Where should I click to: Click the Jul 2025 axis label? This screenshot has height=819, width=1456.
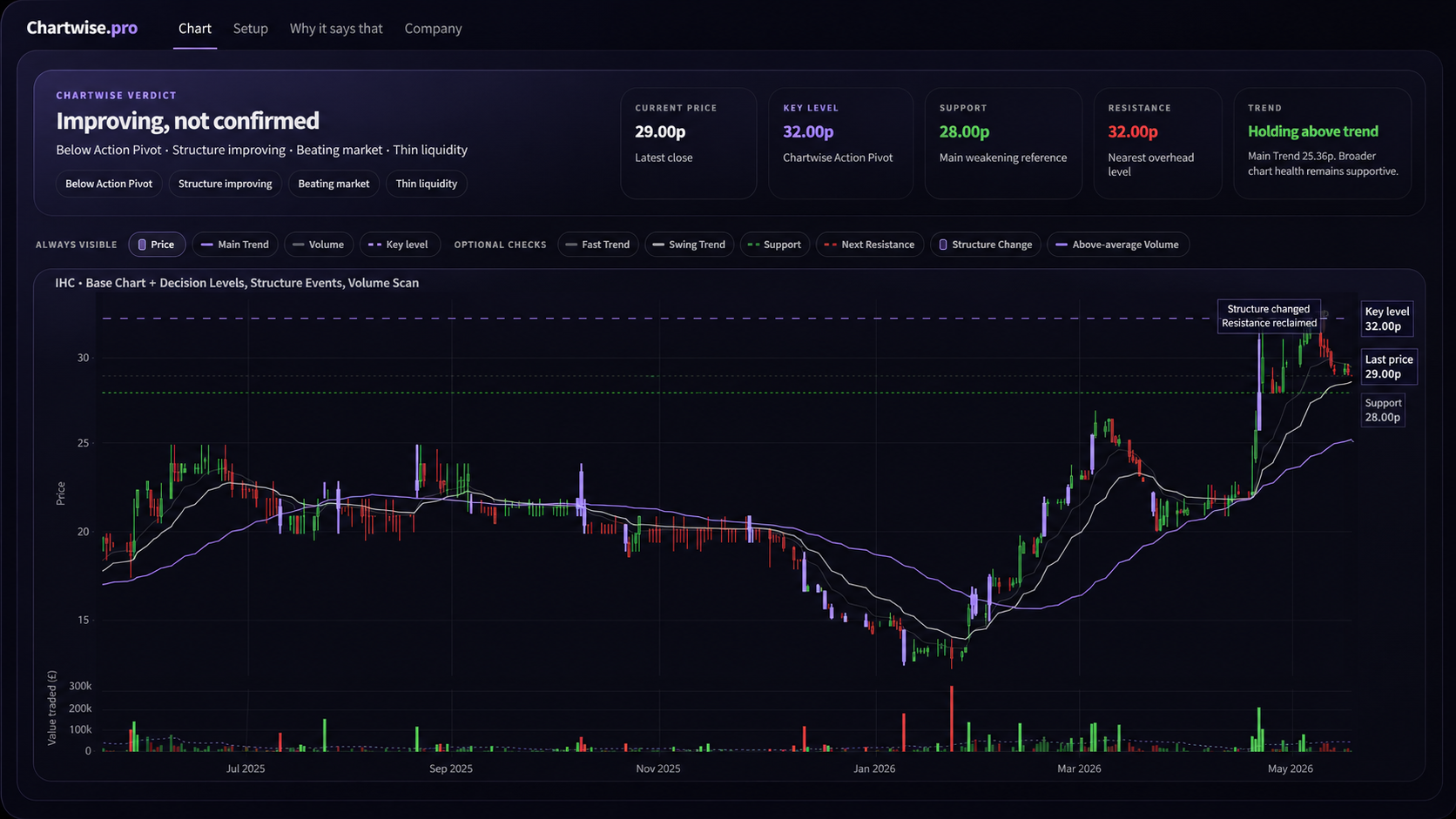pyautogui.click(x=246, y=769)
